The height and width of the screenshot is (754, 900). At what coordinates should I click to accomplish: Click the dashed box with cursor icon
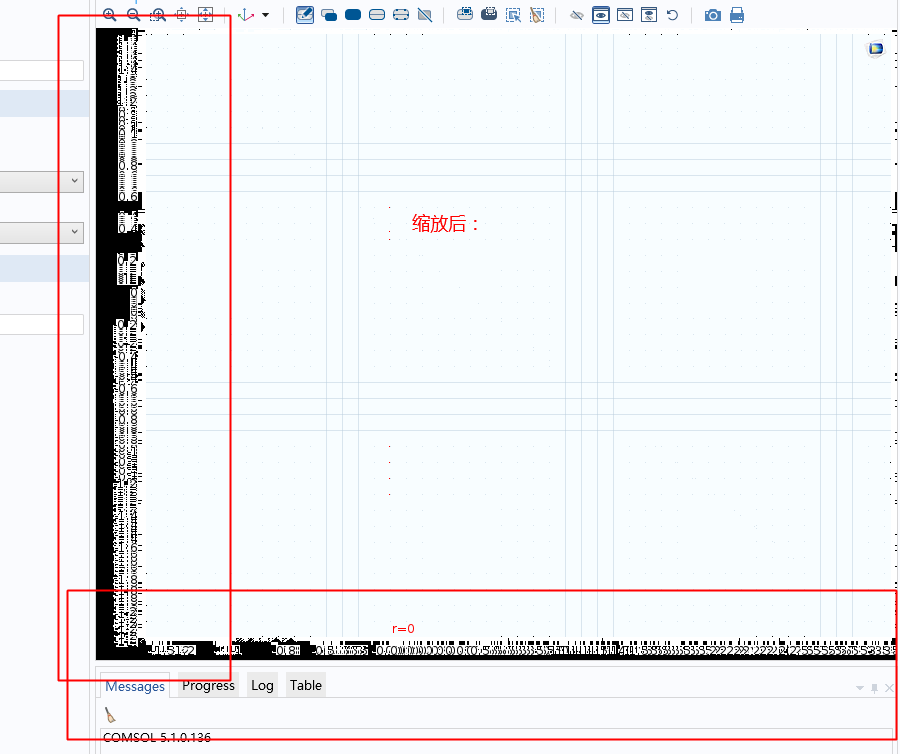coord(513,15)
